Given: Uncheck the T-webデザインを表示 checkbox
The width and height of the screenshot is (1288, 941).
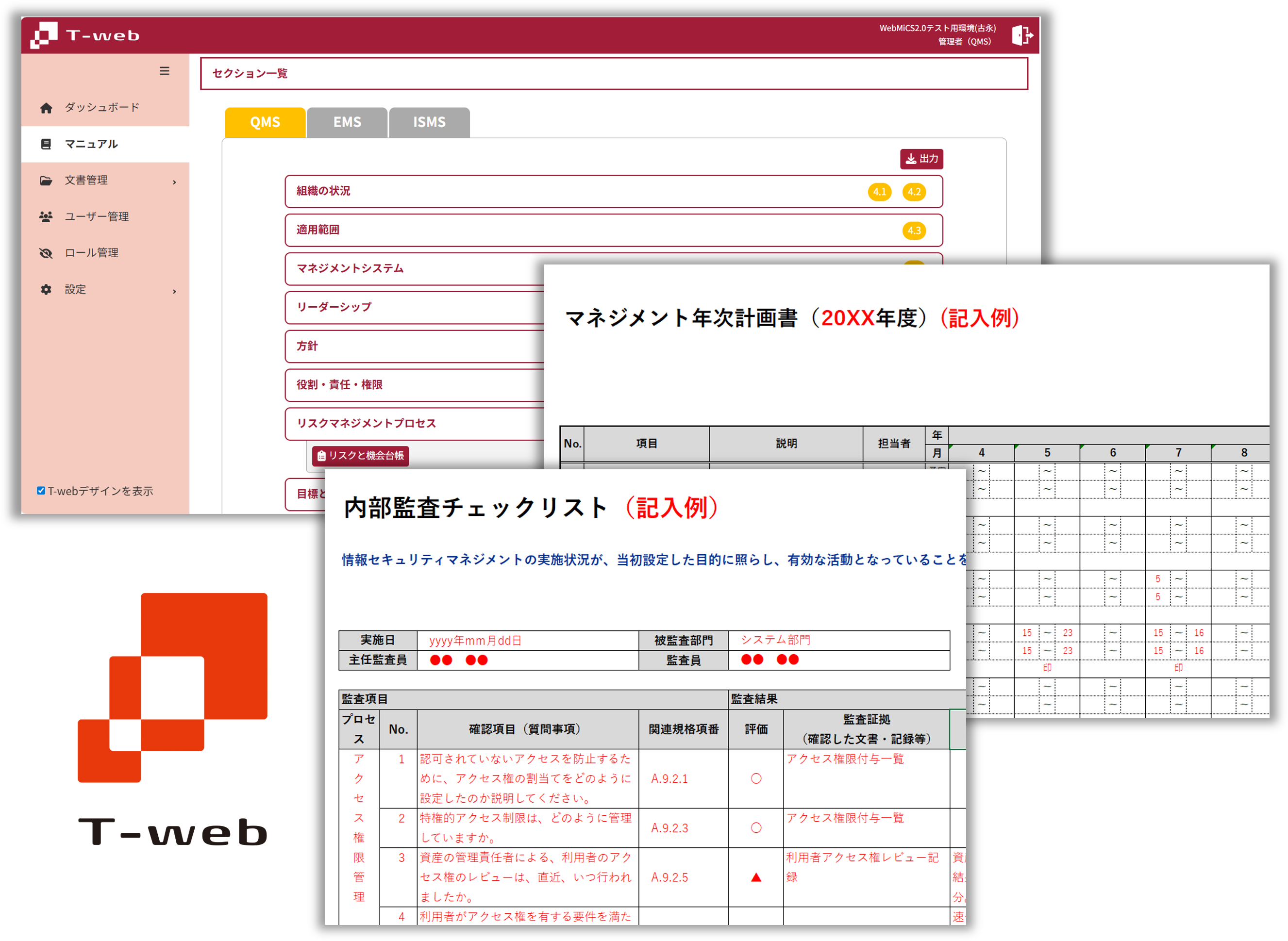Looking at the screenshot, I should click(40, 490).
